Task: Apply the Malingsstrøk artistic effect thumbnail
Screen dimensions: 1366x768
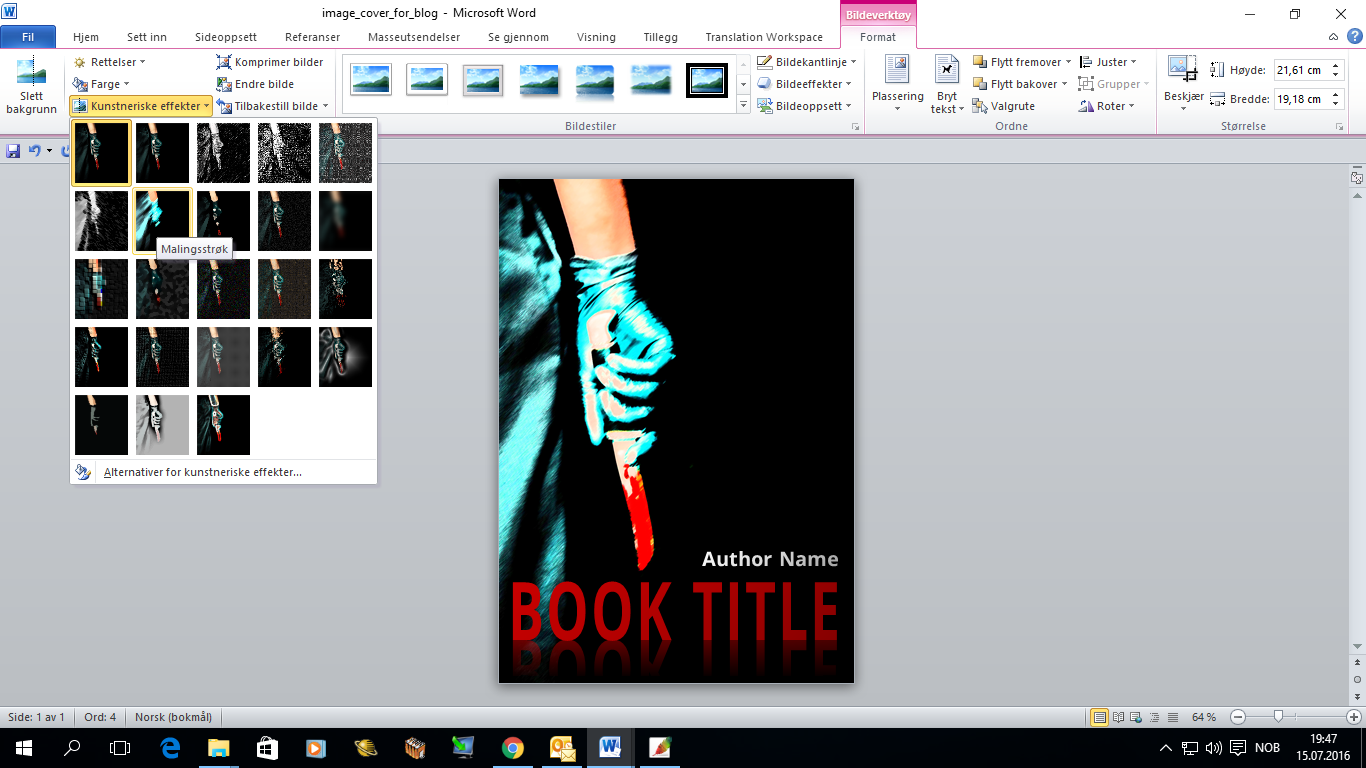Action: point(162,219)
